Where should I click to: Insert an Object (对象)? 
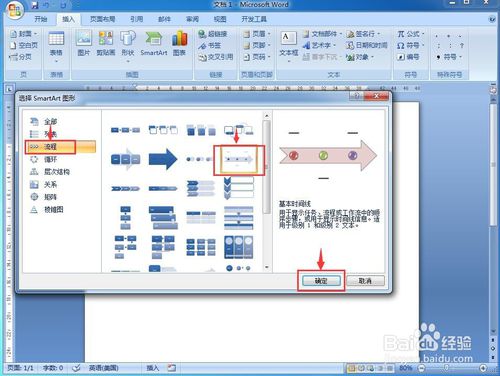(x=360, y=57)
